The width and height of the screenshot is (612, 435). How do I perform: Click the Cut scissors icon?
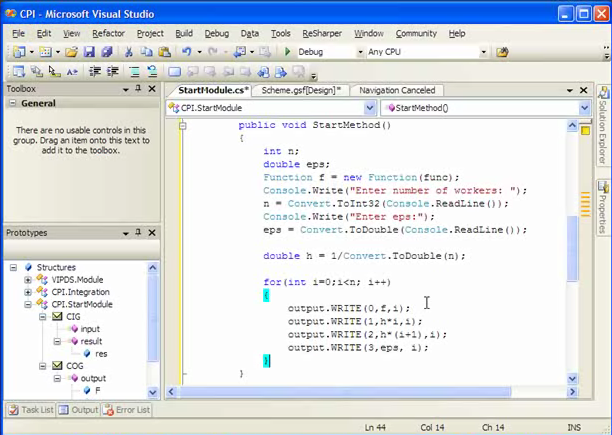click(x=127, y=52)
